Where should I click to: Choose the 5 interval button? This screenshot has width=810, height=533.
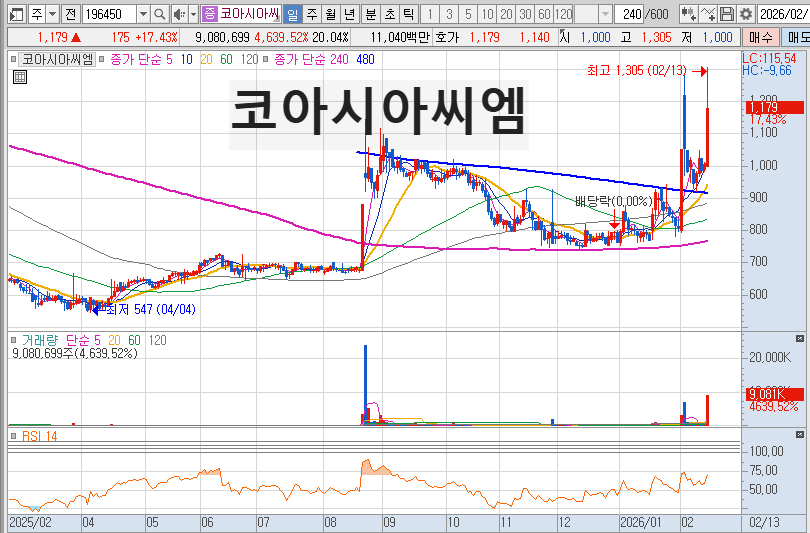click(x=468, y=14)
